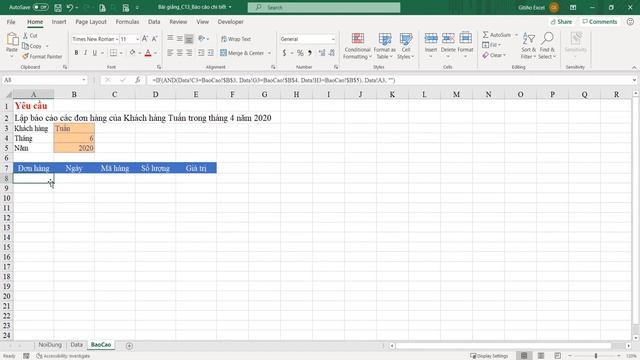Click the Paste clipboard icon
Image resolution: width=640 pixels, height=360 pixels.
coord(12,40)
